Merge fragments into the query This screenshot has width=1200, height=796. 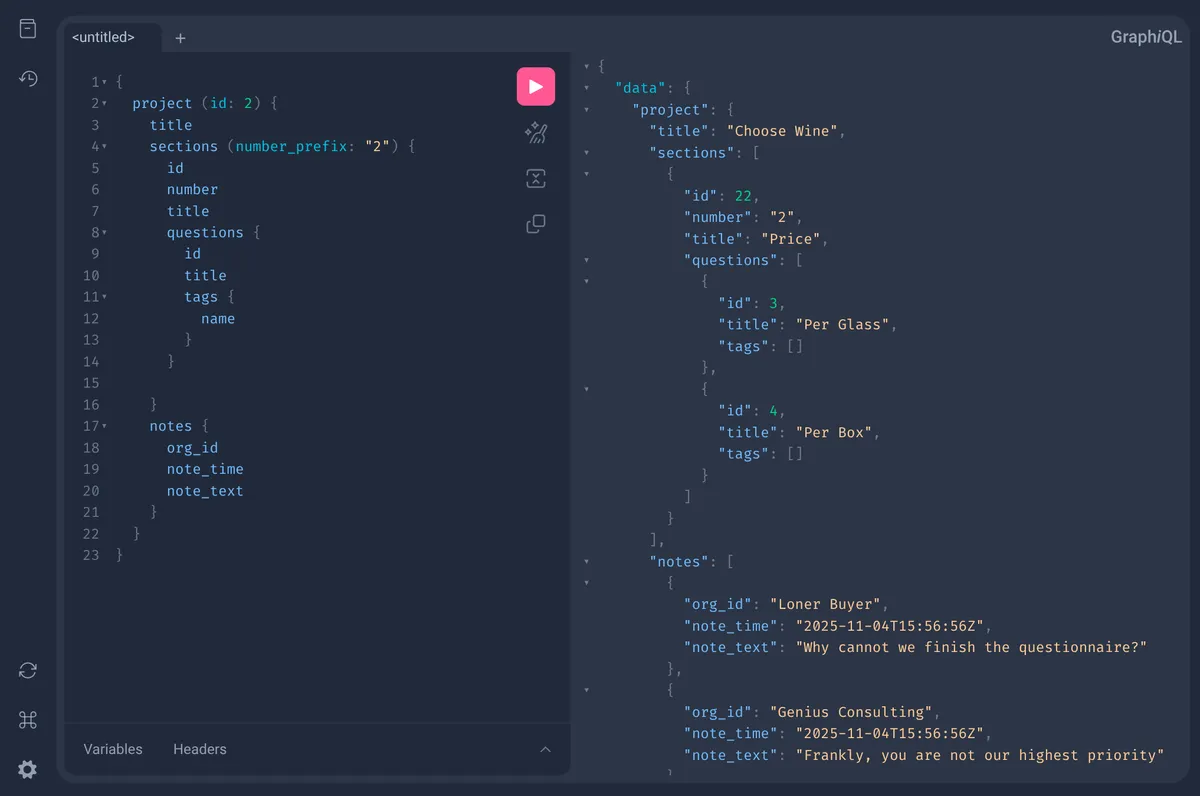536,178
